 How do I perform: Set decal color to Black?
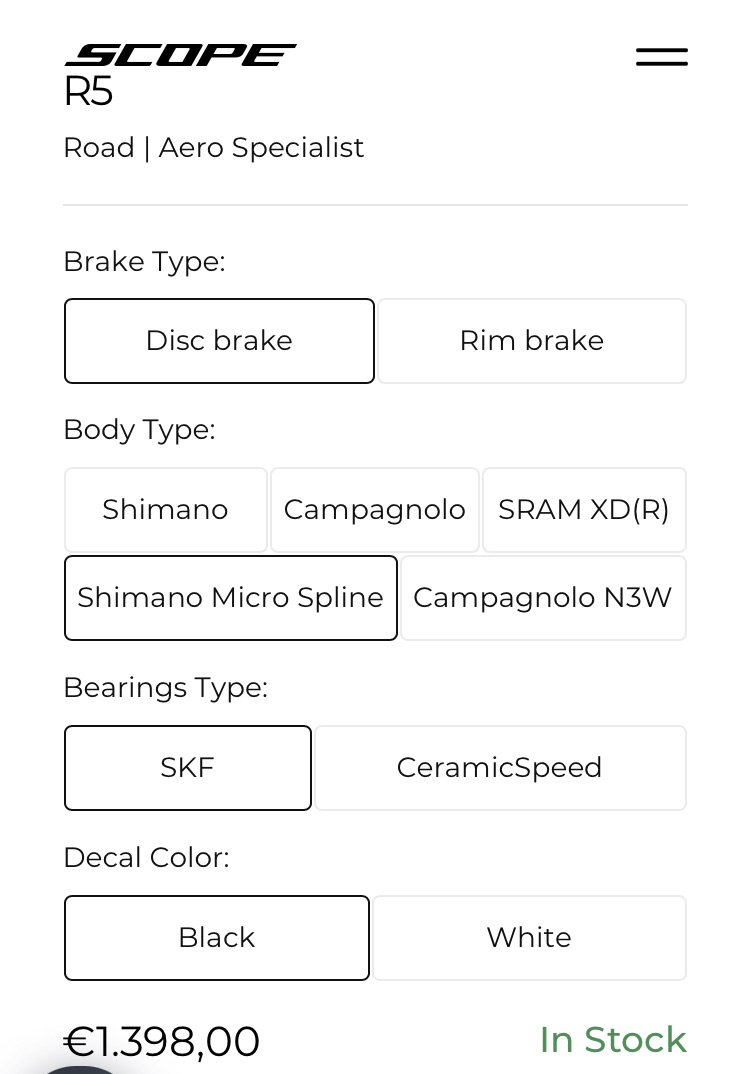pos(216,938)
